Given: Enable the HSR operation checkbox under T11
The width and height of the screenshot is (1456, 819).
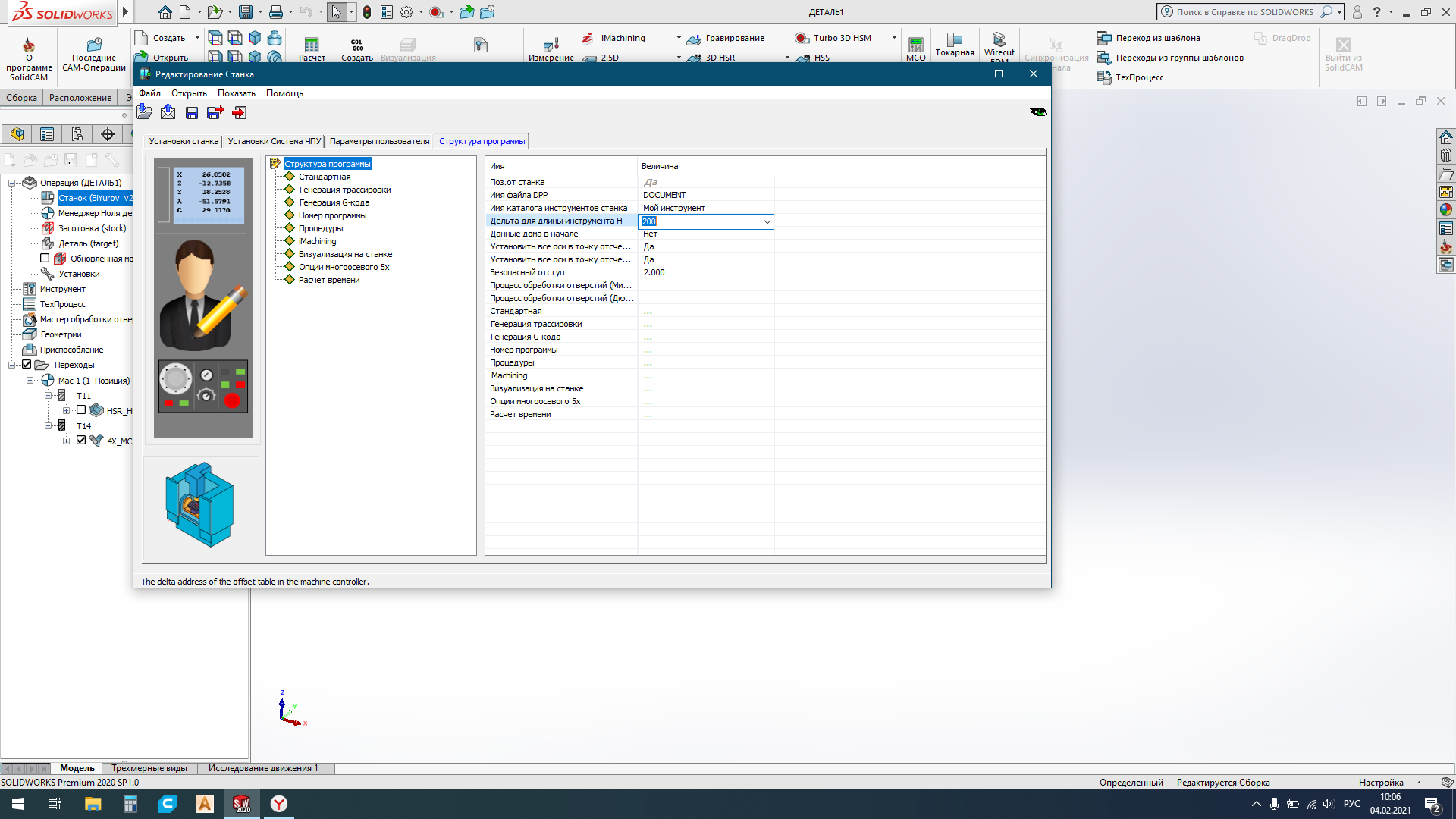Looking at the screenshot, I should pyautogui.click(x=81, y=410).
